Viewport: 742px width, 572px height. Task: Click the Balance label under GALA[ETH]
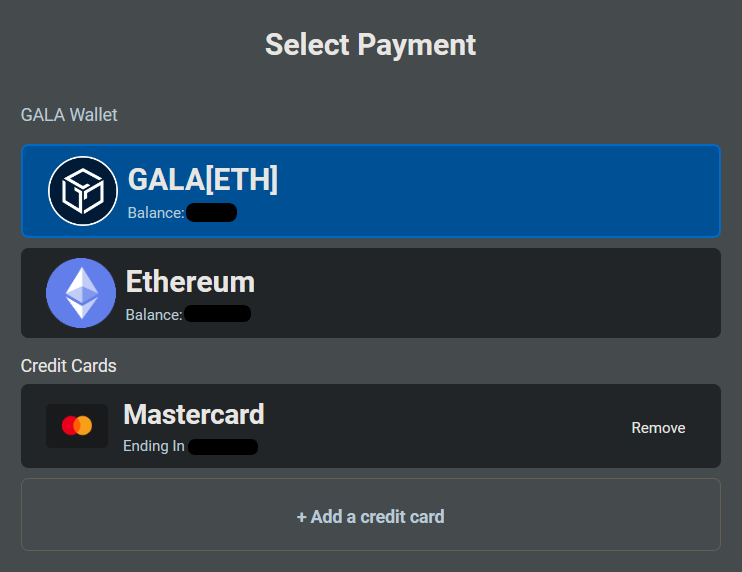pos(156,213)
